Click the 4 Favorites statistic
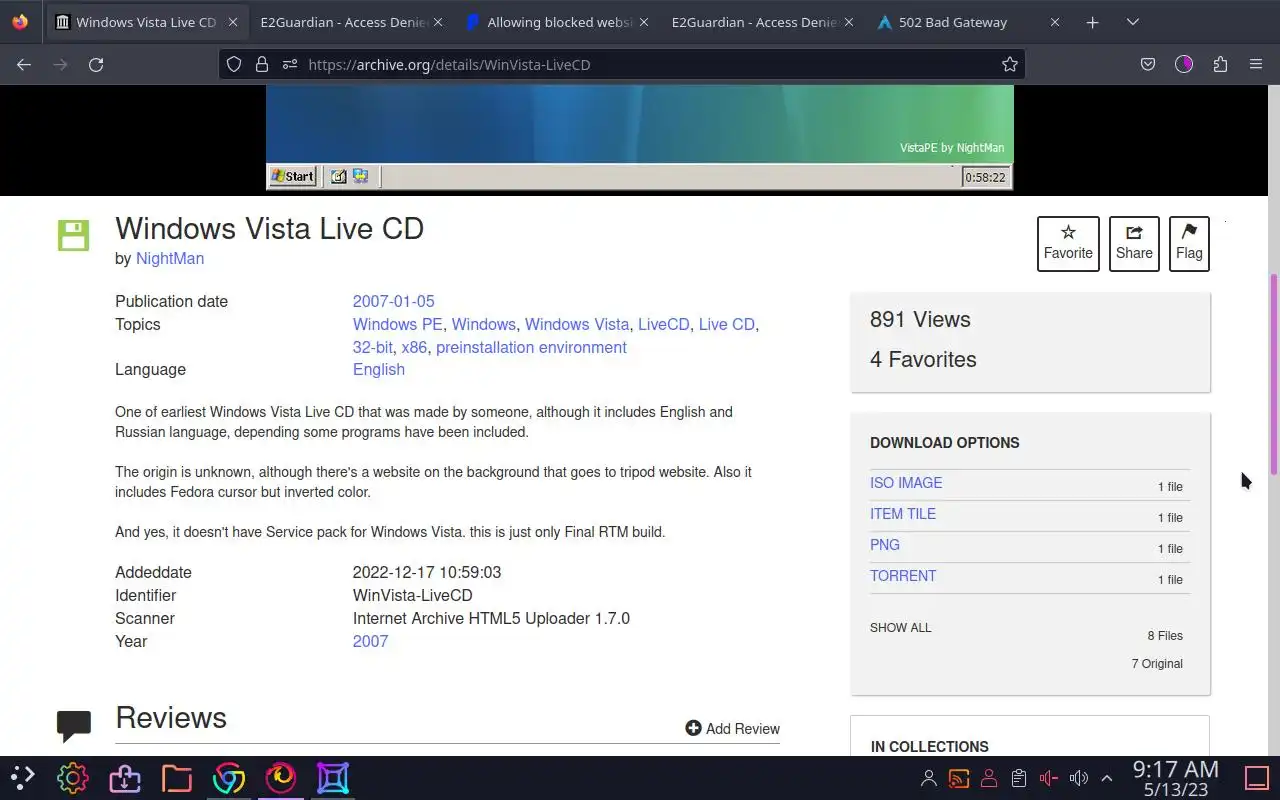The image size is (1280, 800). 923,359
